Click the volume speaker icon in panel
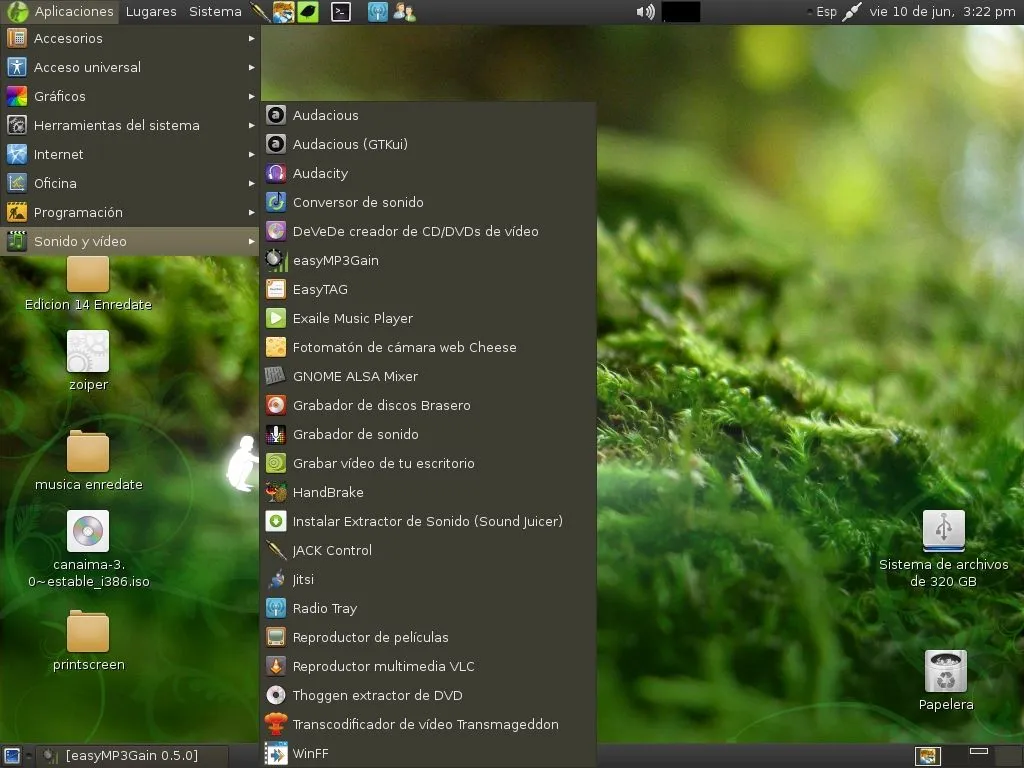 645,12
